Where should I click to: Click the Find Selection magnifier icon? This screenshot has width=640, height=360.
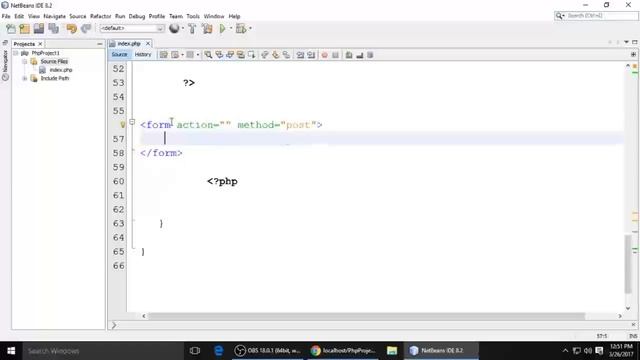click(x=209, y=55)
